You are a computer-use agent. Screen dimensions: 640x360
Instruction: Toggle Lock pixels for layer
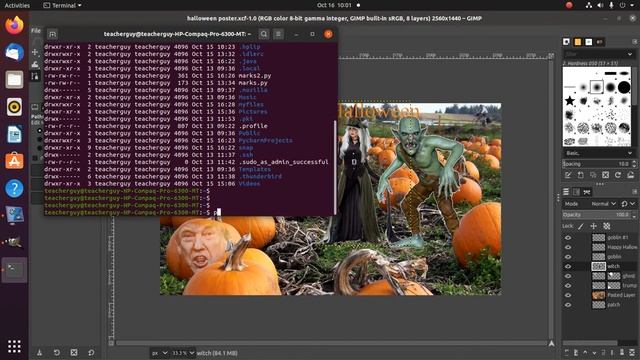tap(581, 226)
